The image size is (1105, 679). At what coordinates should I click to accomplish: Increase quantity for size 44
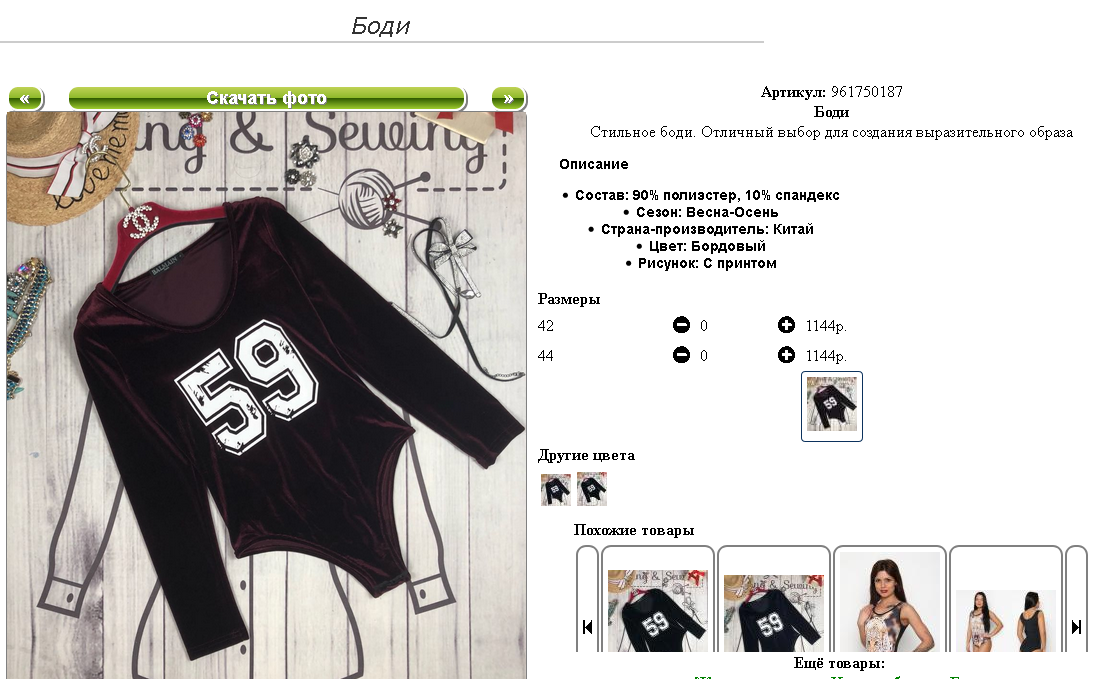(x=786, y=355)
